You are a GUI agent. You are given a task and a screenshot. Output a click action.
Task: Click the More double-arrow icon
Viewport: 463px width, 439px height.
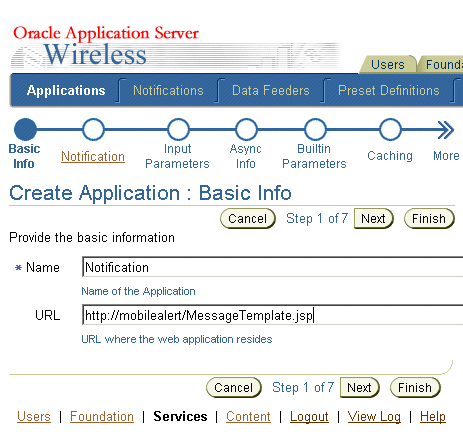pyautogui.click(x=446, y=130)
